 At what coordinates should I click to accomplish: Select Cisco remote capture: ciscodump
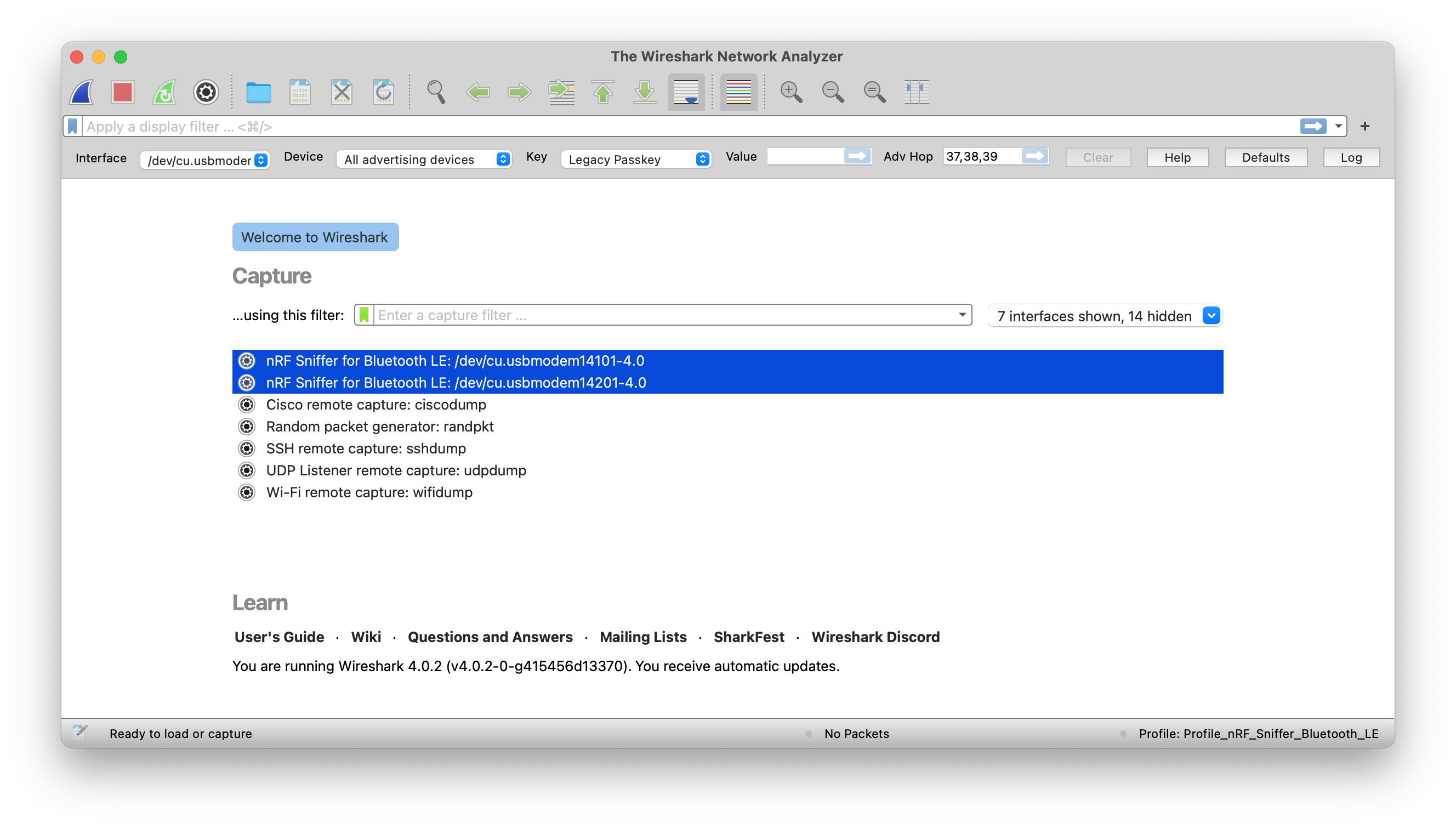[727, 404]
